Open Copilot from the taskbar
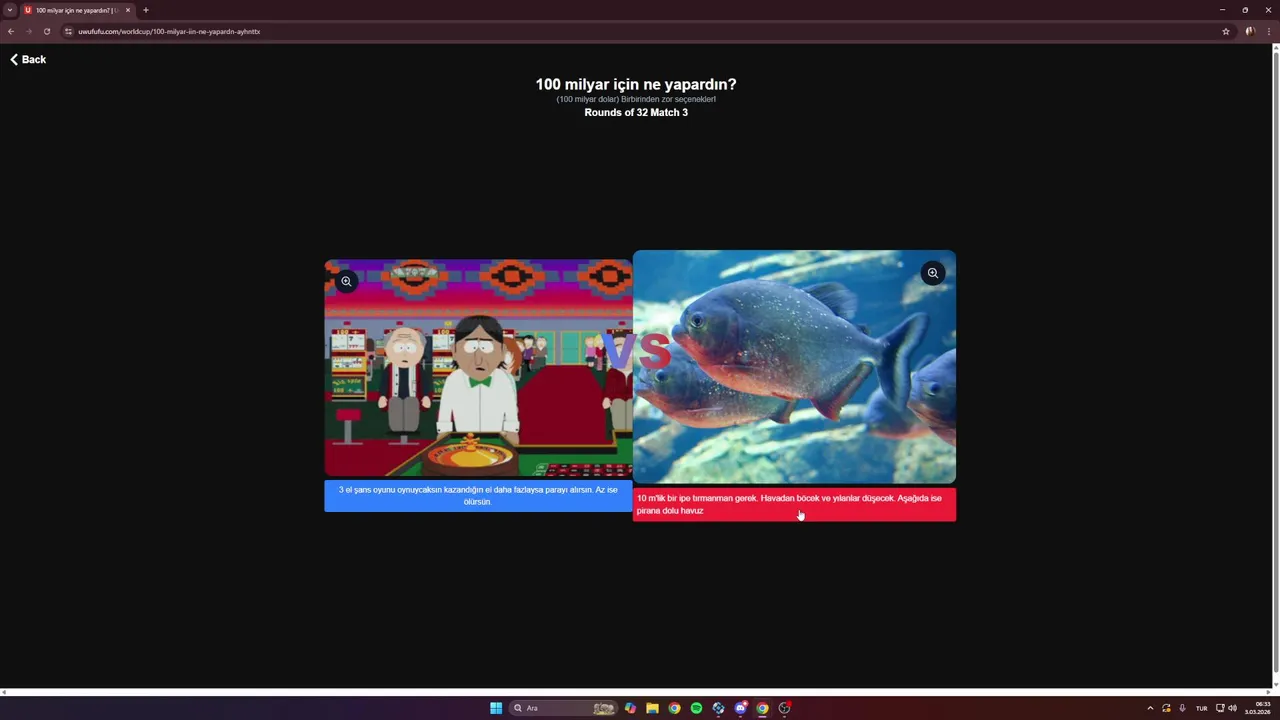 coord(630,708)
